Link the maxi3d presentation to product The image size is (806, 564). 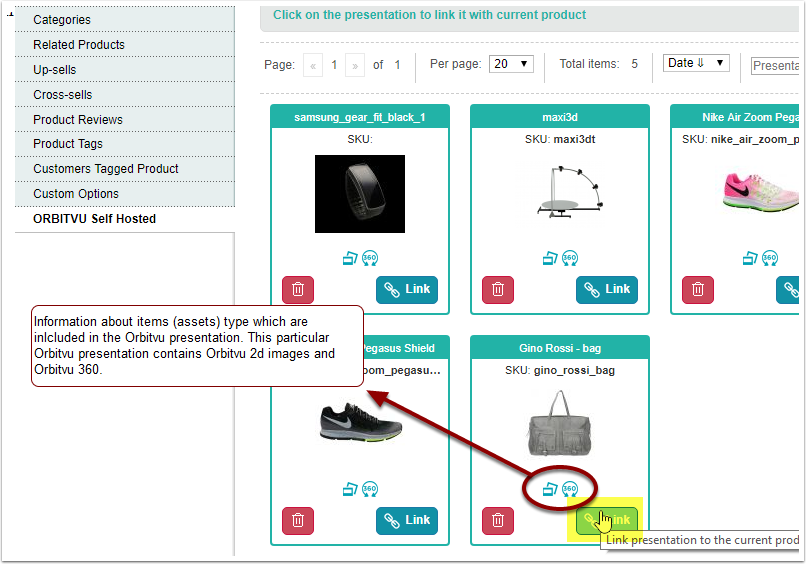[x=607, y=289]
